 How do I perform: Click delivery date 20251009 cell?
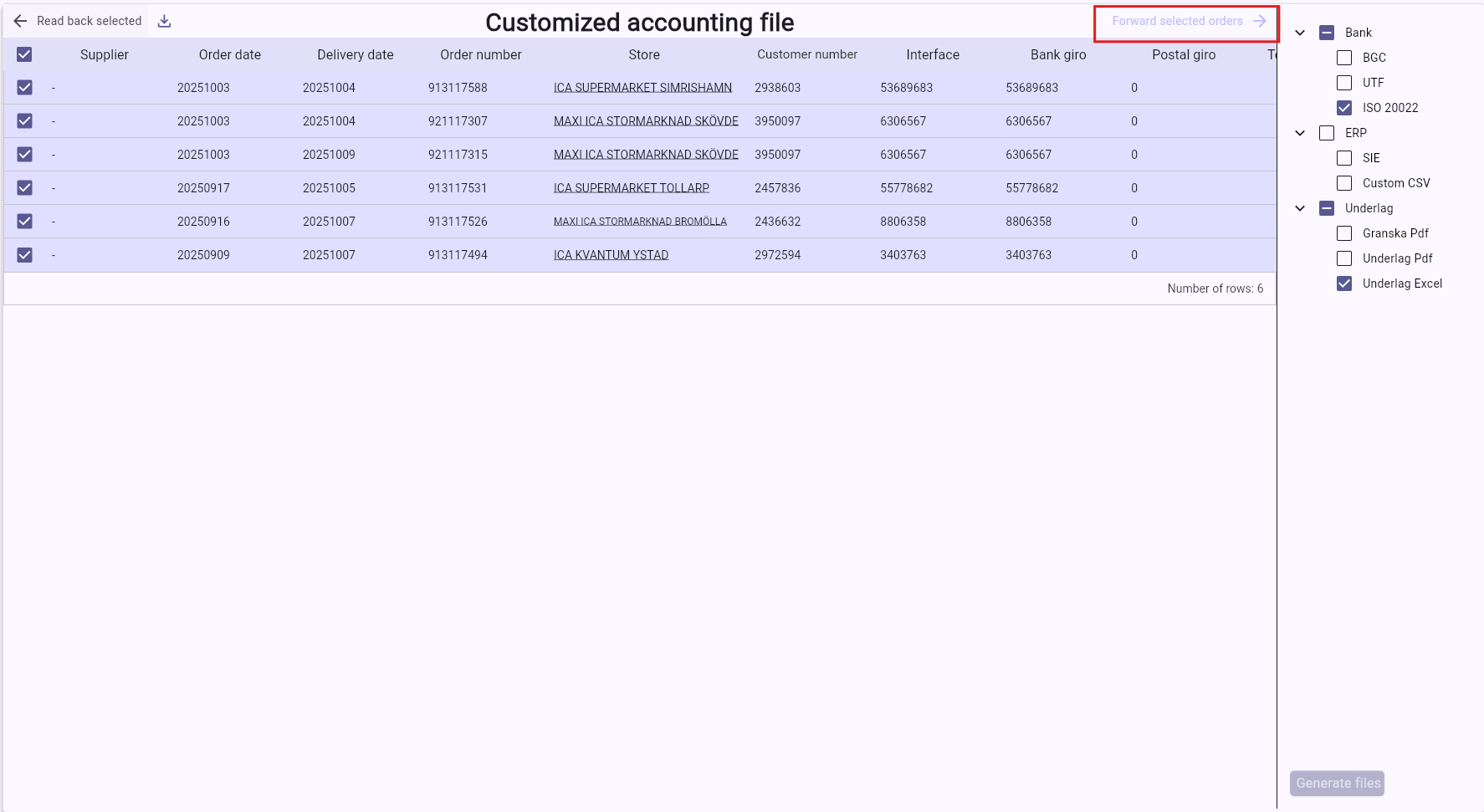tap(329, 155)
